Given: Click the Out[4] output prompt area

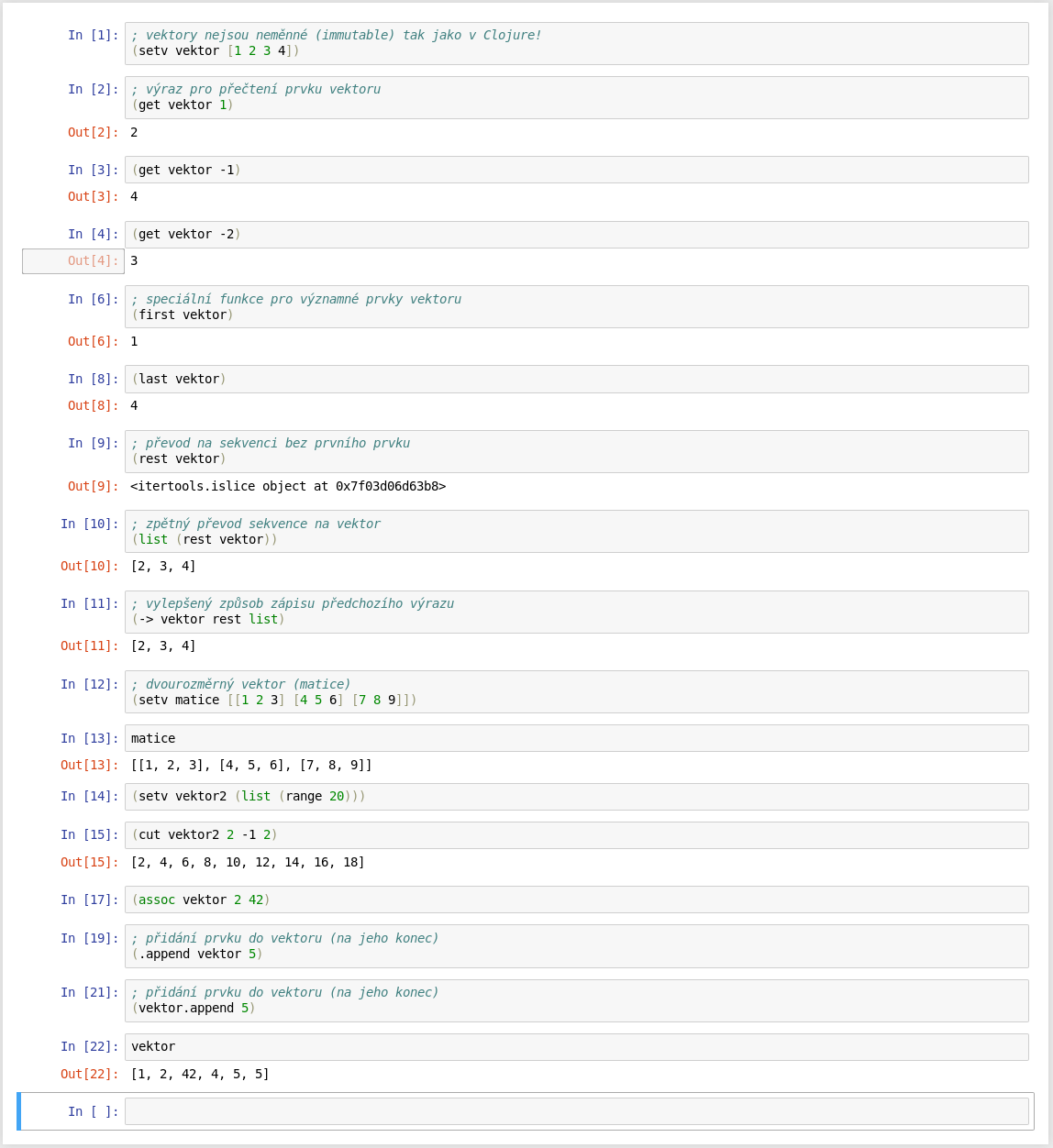Looking at the screenshot, I should pos(73,261).
